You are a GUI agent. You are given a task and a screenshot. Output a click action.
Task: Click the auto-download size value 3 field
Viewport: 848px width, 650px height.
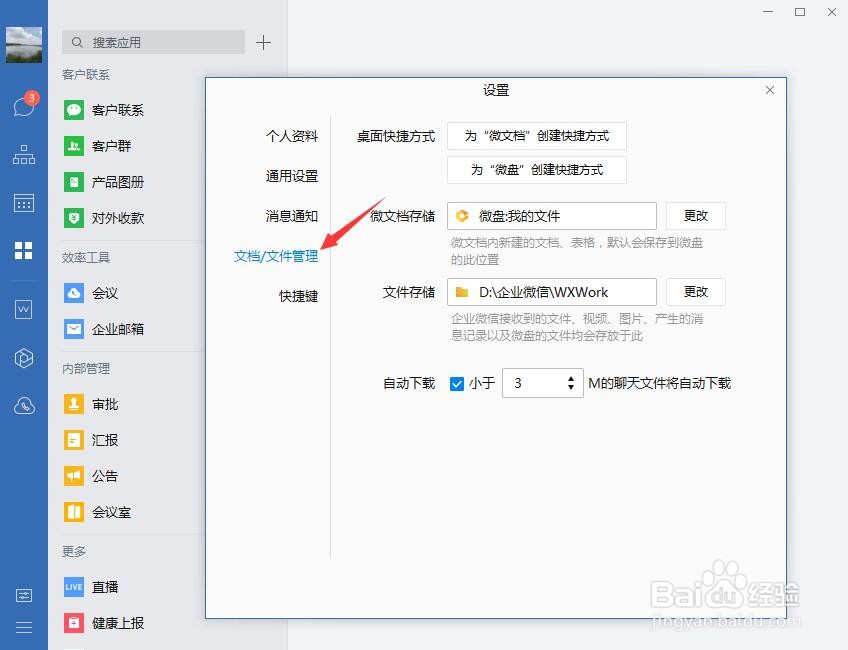click(x=542, y=383)
